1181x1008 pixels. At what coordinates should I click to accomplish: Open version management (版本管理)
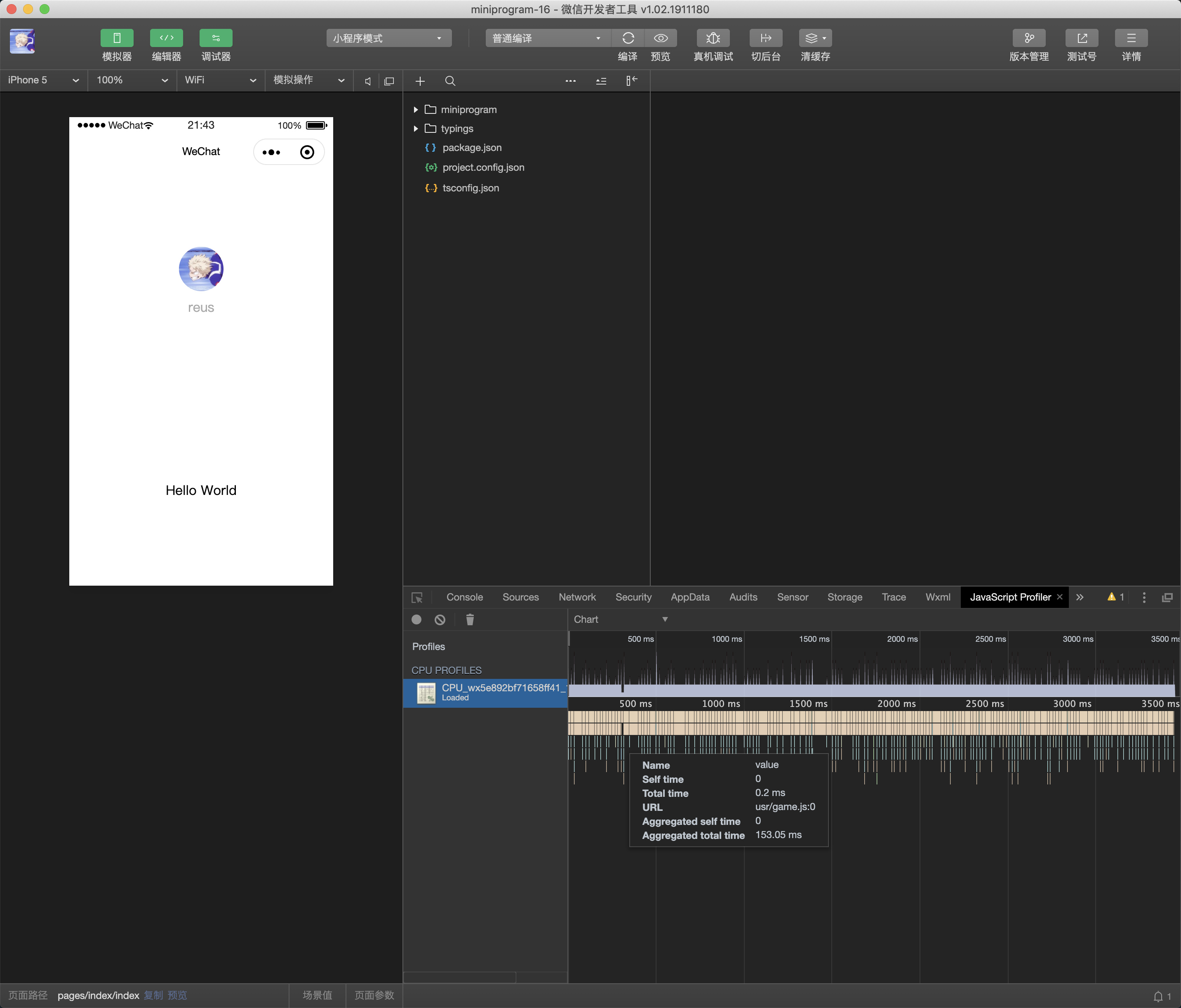[1029, 38]
